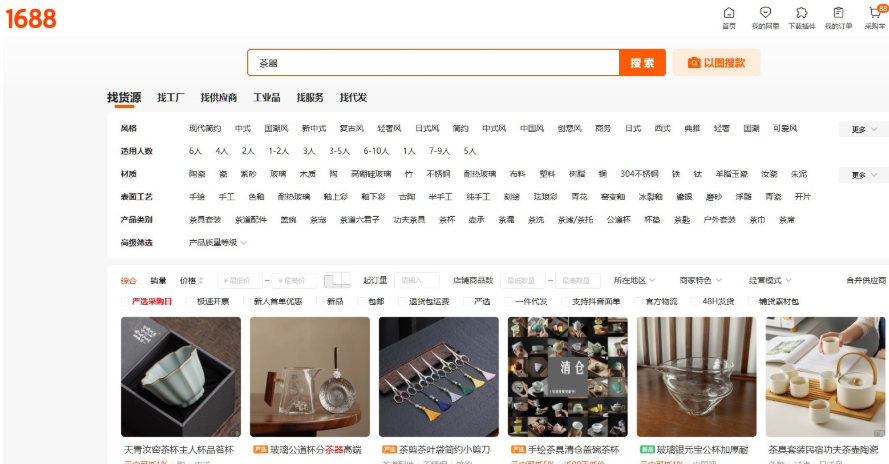Switch the grid/list view layout icon

tap(337, 280)
